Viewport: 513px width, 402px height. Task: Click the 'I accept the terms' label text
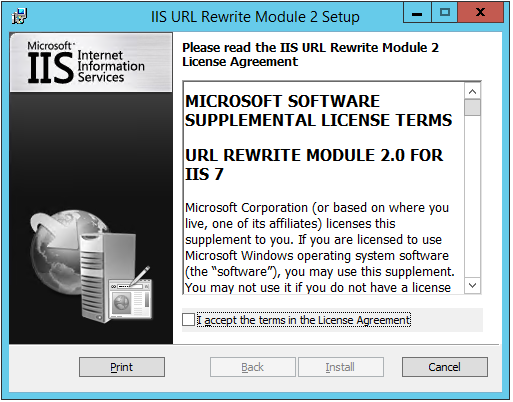point(304,320)
